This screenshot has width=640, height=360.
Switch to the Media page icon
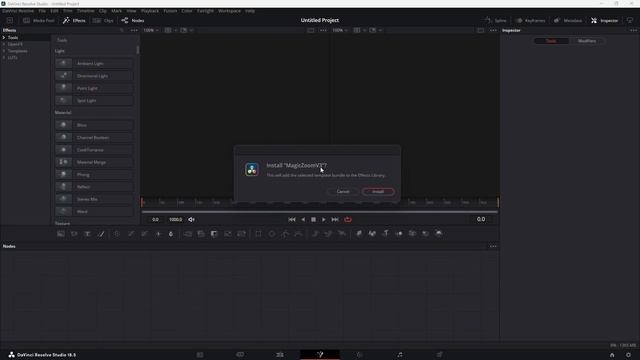[200, 355]
